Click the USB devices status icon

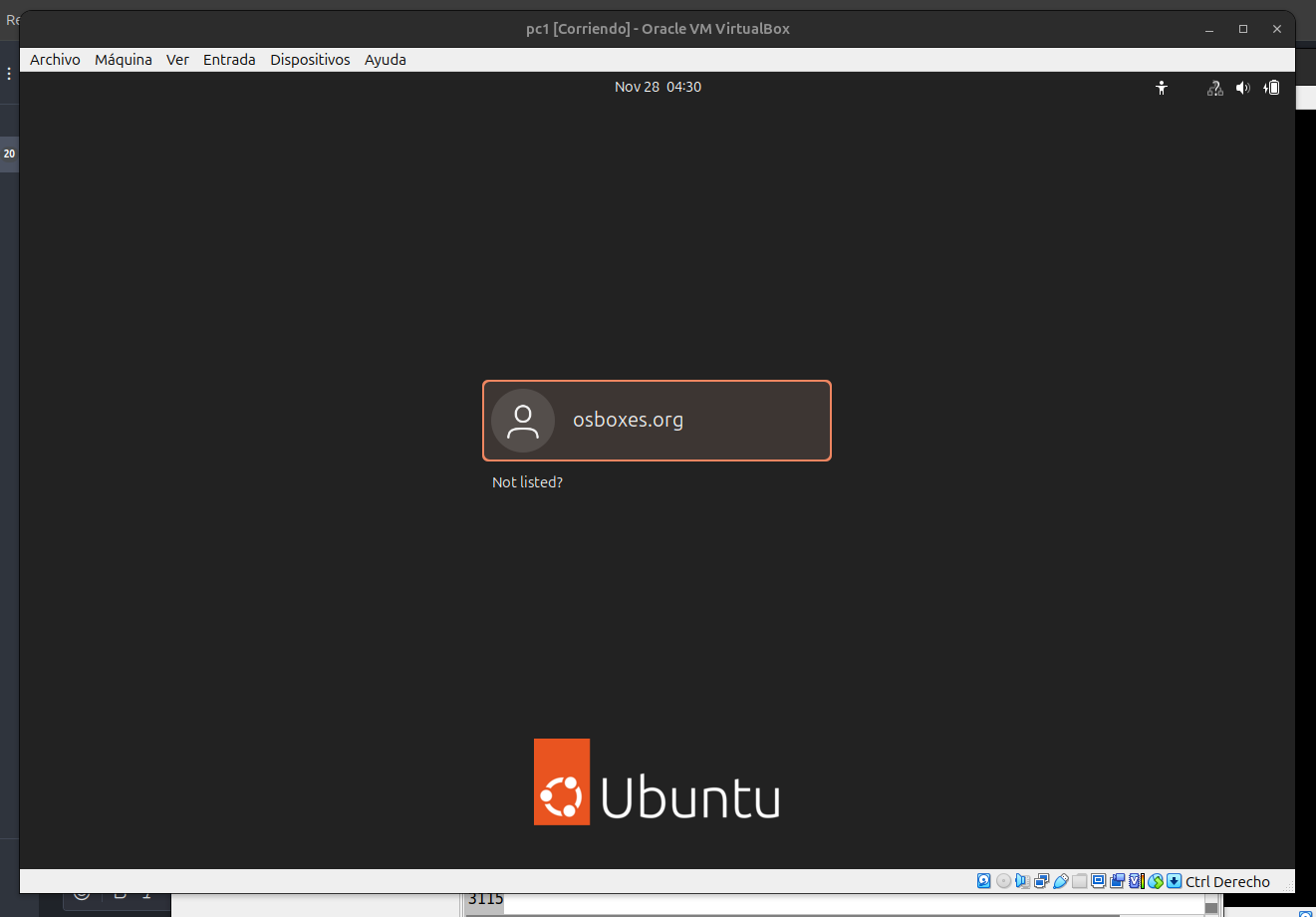pyautogui.click(x=1061, y=881)
